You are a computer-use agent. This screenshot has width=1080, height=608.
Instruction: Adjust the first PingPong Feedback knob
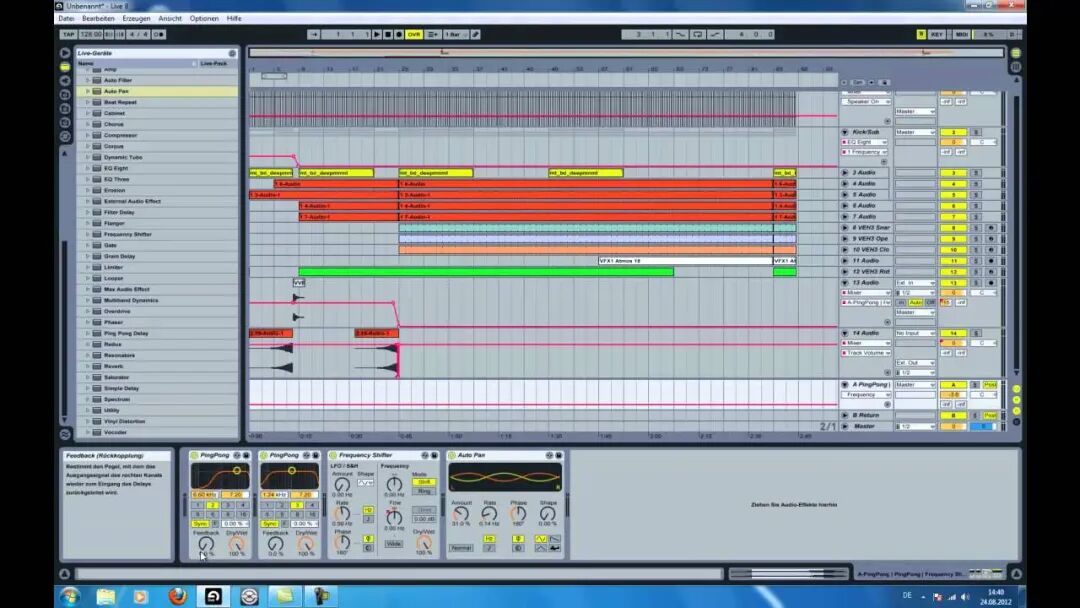206,543
